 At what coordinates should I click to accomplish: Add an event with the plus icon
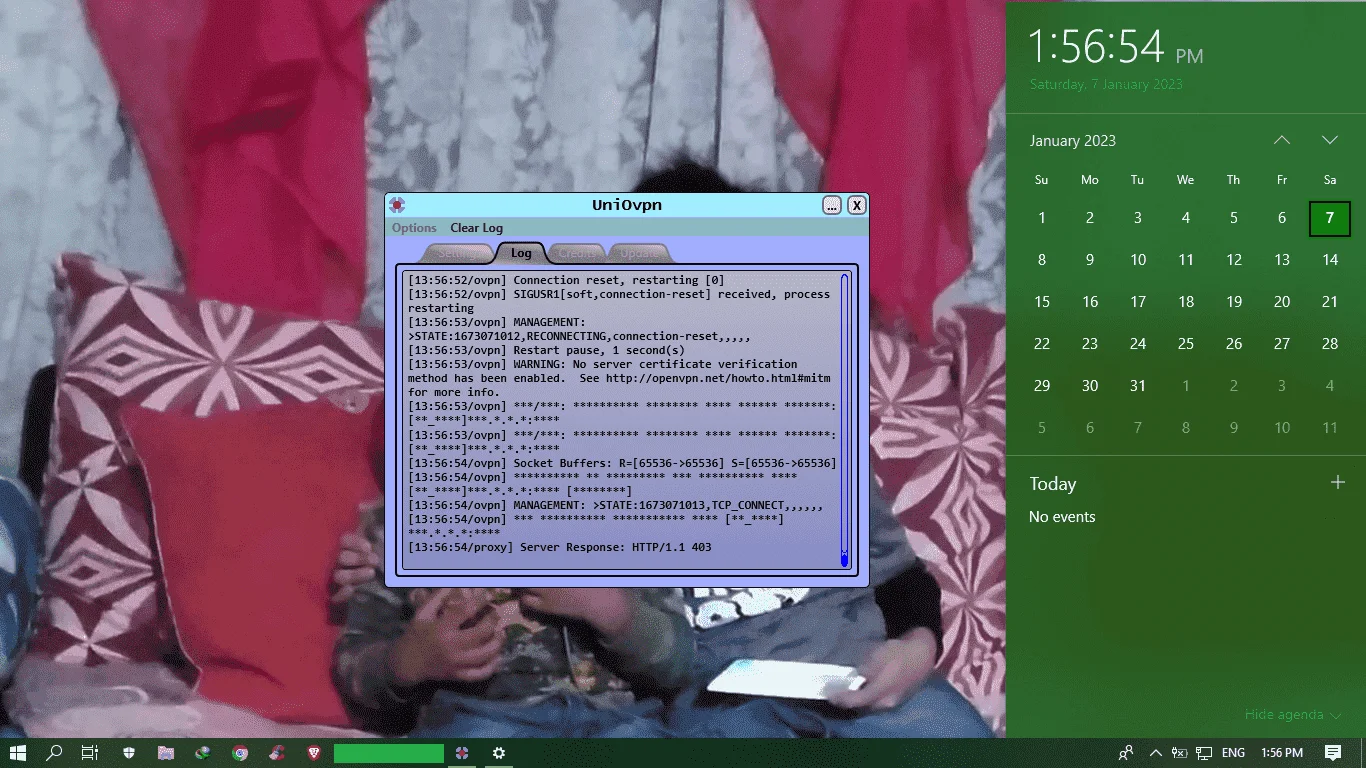pos(1338,483)
